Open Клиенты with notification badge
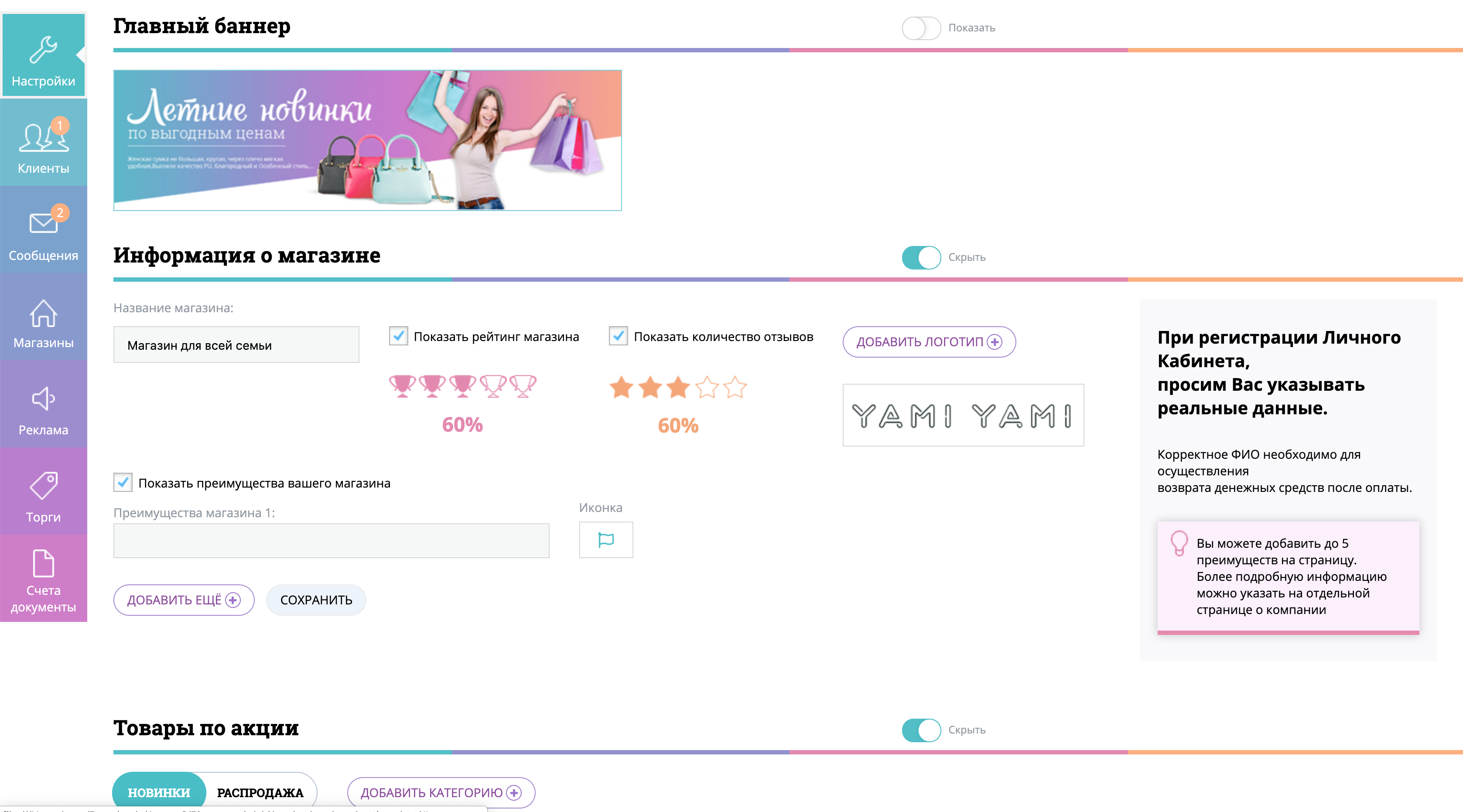Image resolution: width=1463 pixels, height=812 pixels. point(43,143)
